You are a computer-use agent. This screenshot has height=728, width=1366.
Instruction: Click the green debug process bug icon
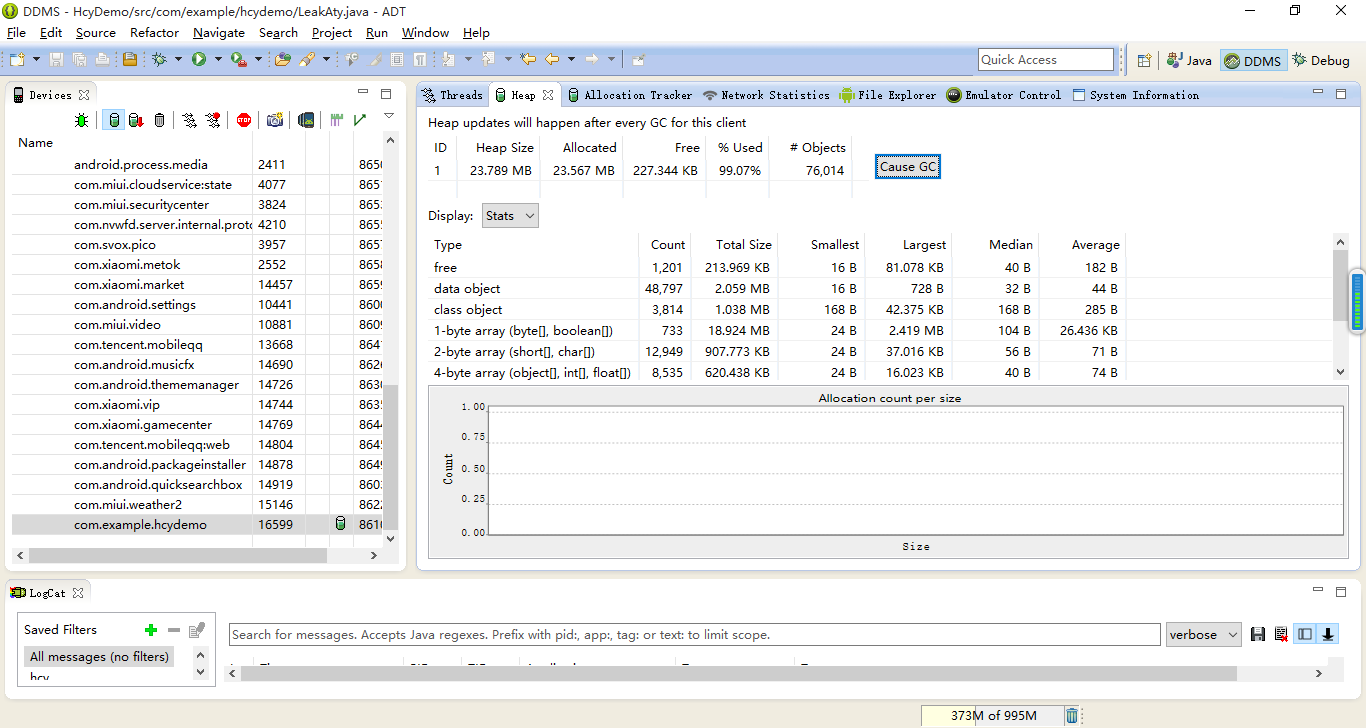81,120
